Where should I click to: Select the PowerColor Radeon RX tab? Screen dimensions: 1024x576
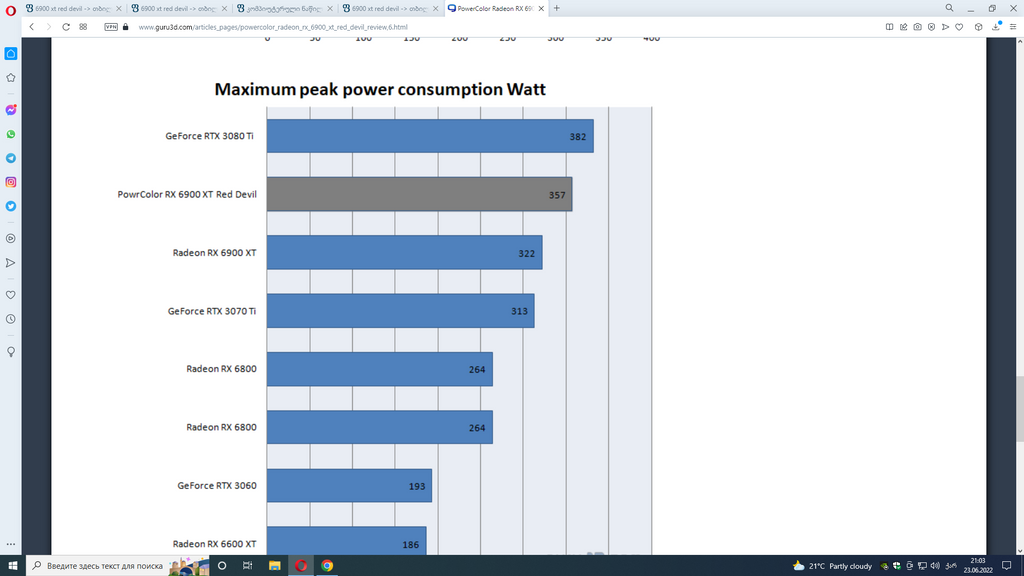(496, 8)
